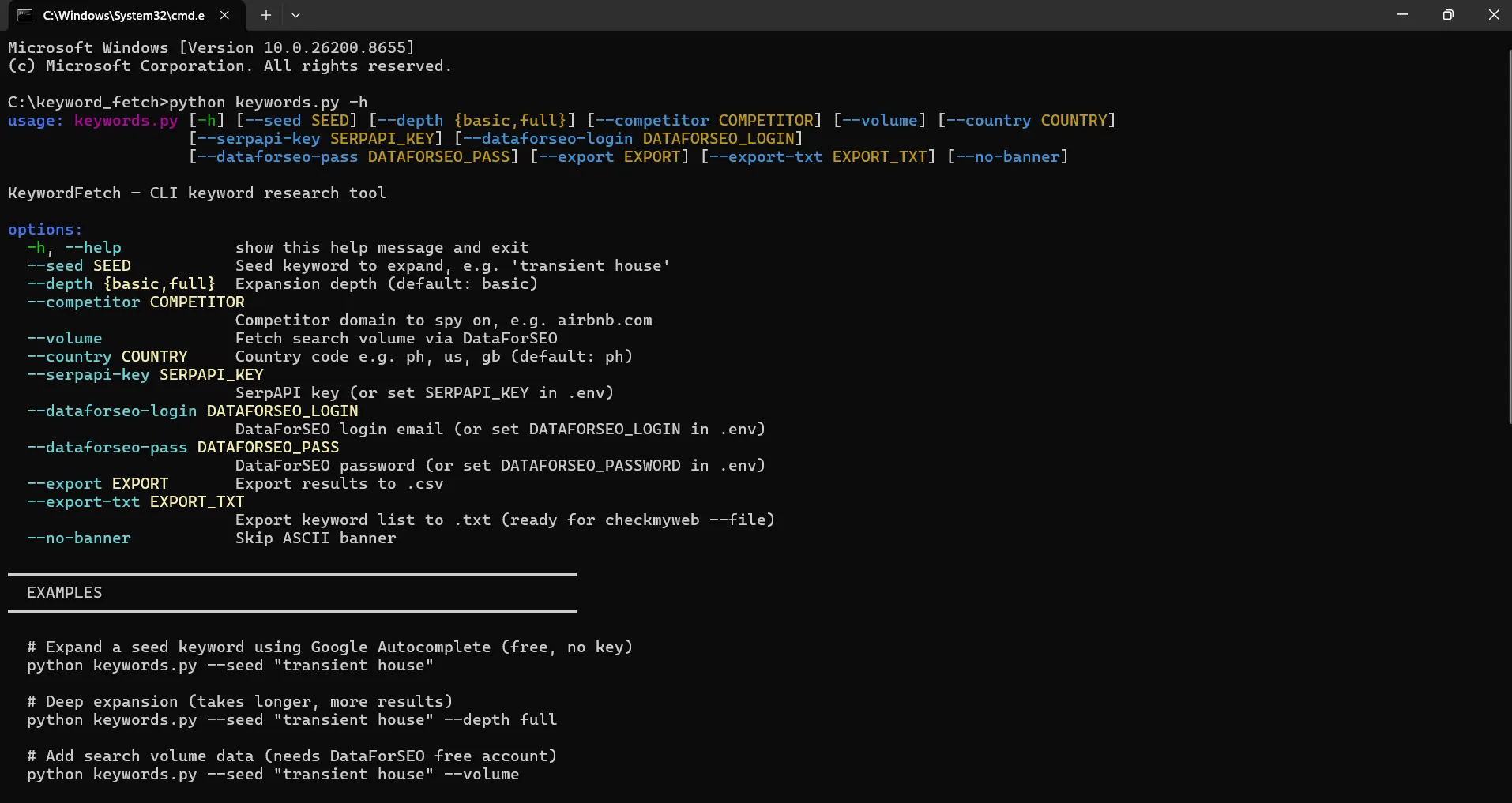Click the blue 'options:' heading
Screen dimensions: 1512x803
[45, 230]
